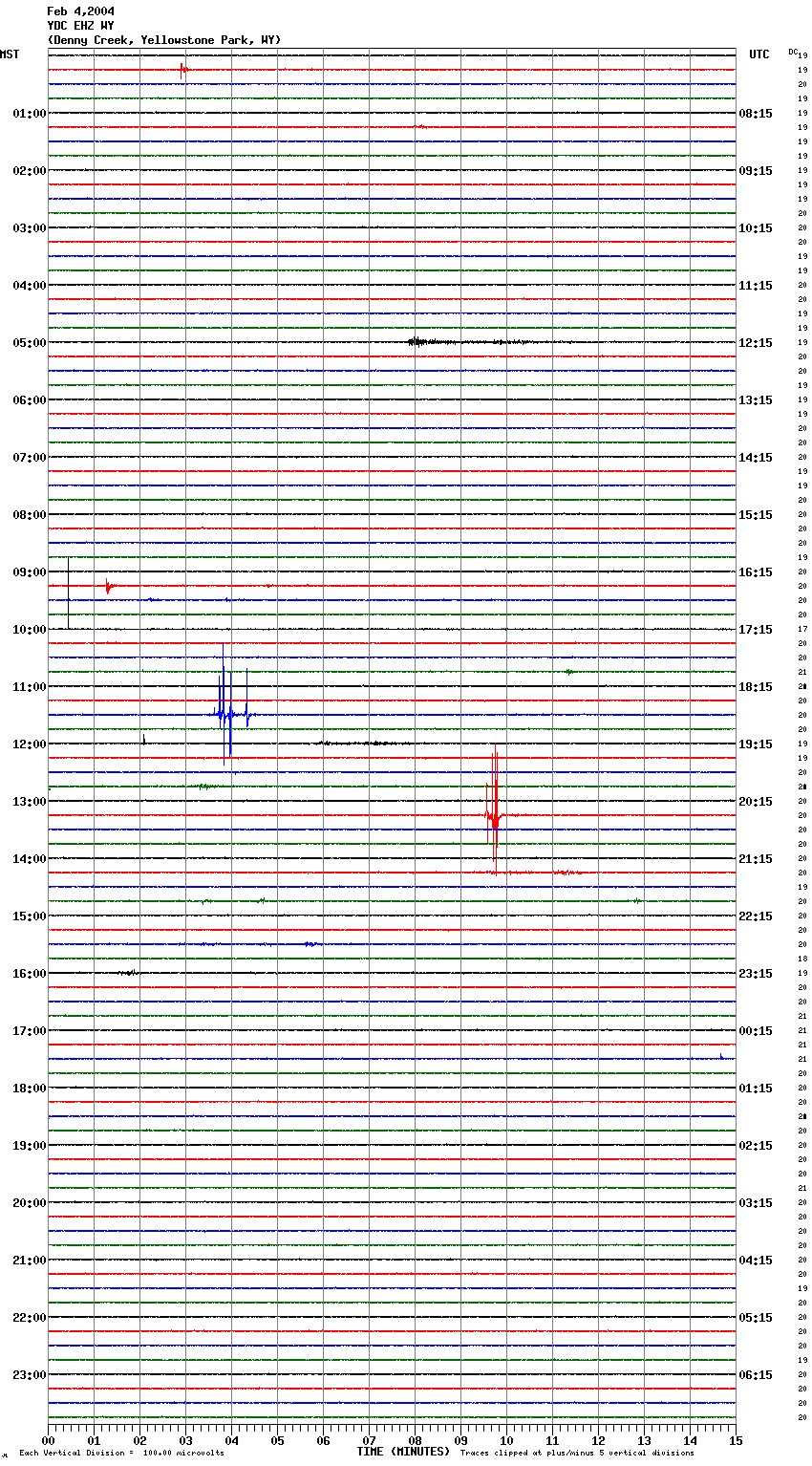Click the '15' minute tick on time axis
812x1466 pixels.
(735, 1440)
